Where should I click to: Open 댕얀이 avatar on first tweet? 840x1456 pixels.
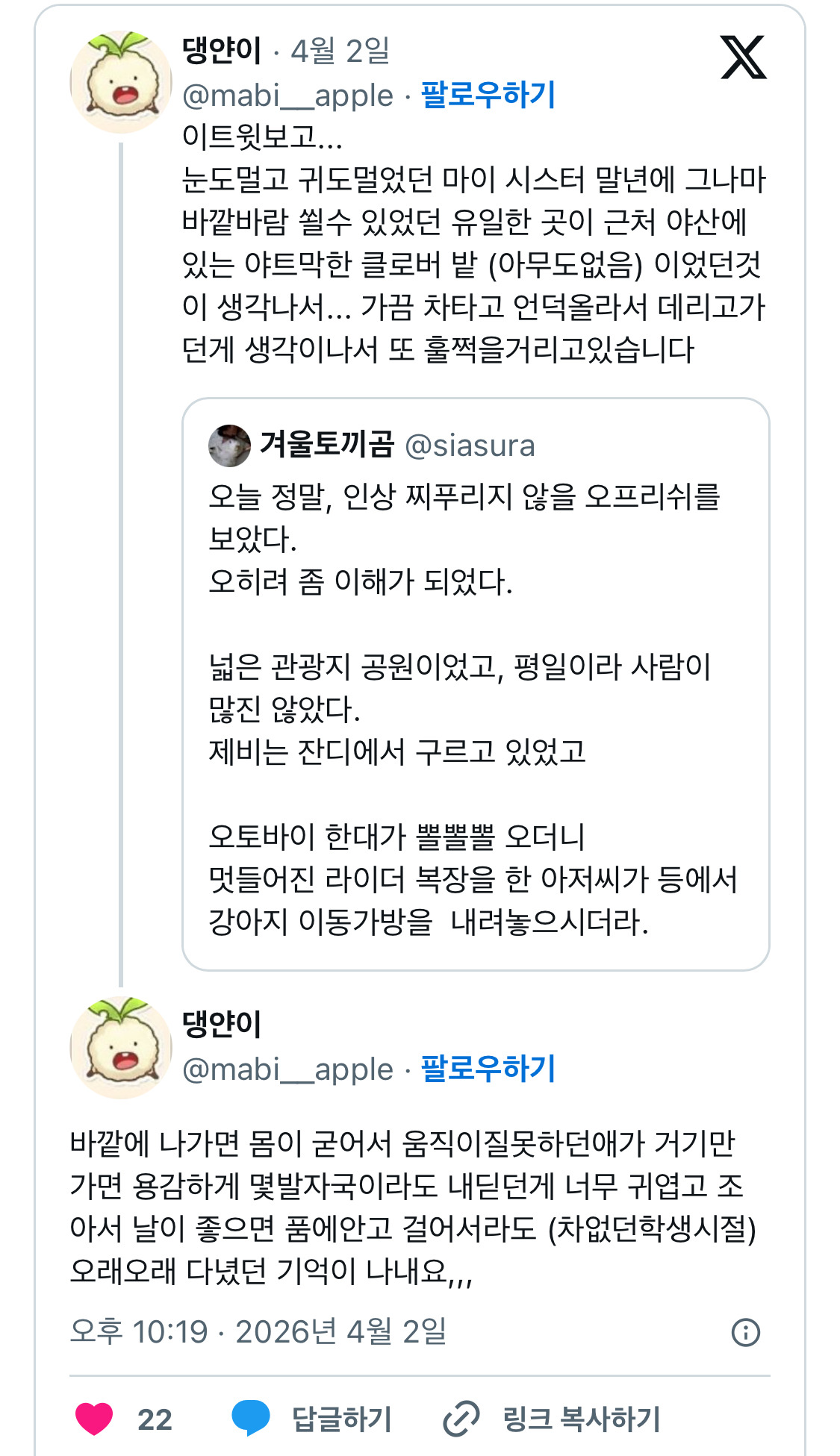pos(121,82)
